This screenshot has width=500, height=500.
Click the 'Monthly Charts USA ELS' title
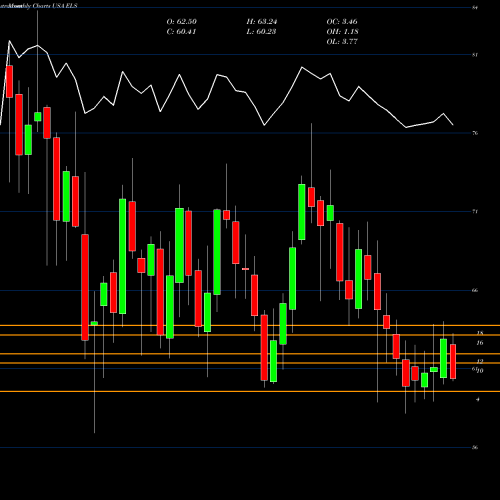[x=43, y=6]
